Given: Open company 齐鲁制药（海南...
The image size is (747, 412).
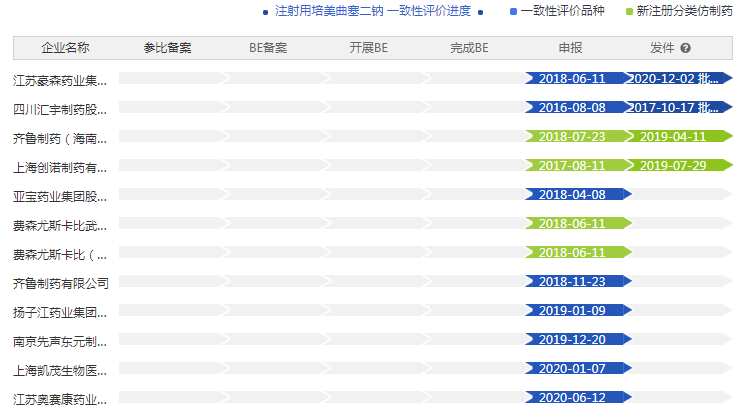Looking at the screenshot, I should point(60,139).
